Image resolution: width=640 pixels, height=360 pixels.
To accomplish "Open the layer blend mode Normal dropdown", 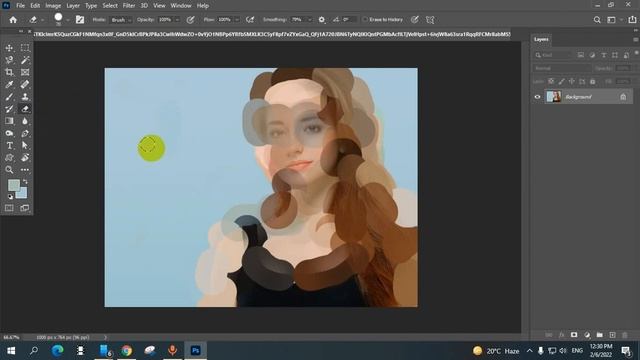I will (x=561, y=69).
